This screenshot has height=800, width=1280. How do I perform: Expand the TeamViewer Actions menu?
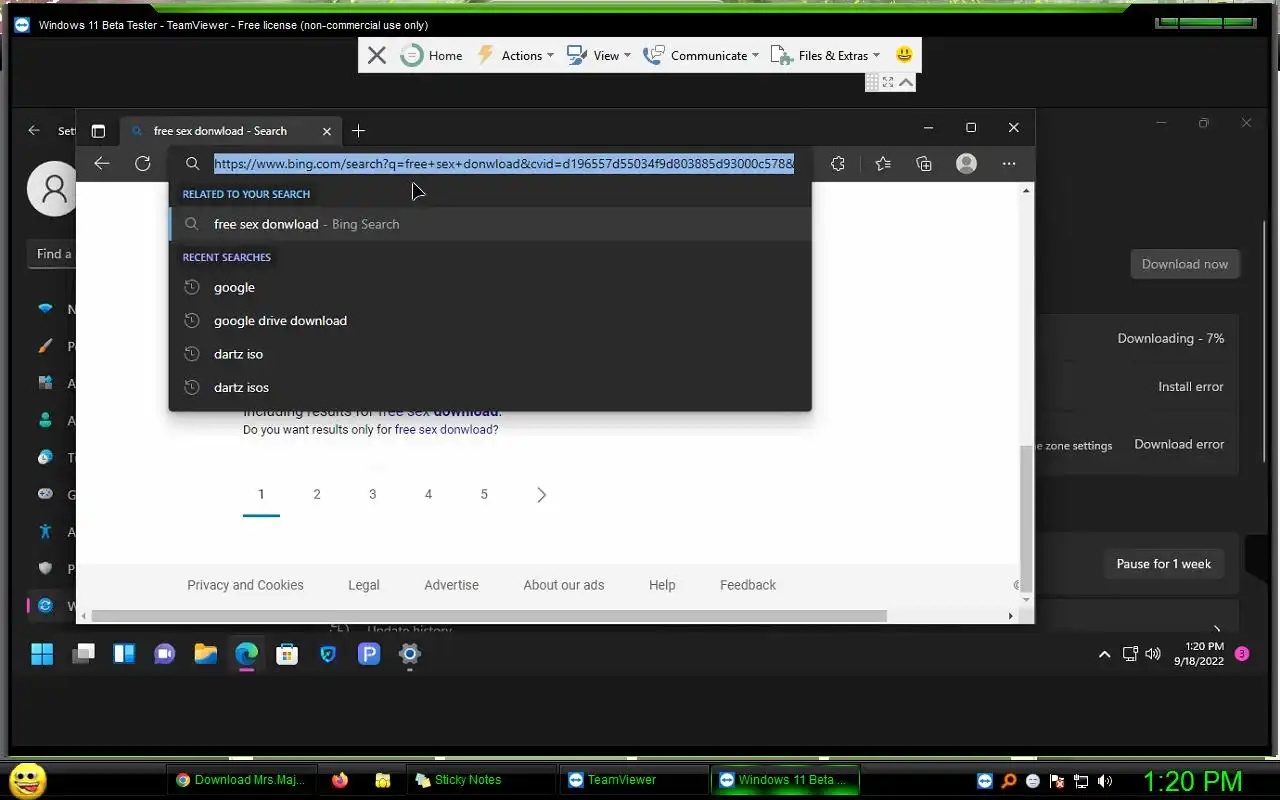pos(514,56)
